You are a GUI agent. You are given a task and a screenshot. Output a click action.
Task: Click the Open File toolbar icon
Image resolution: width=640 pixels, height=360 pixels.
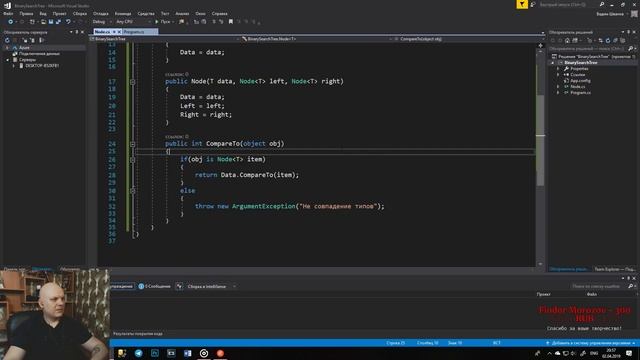43,22
